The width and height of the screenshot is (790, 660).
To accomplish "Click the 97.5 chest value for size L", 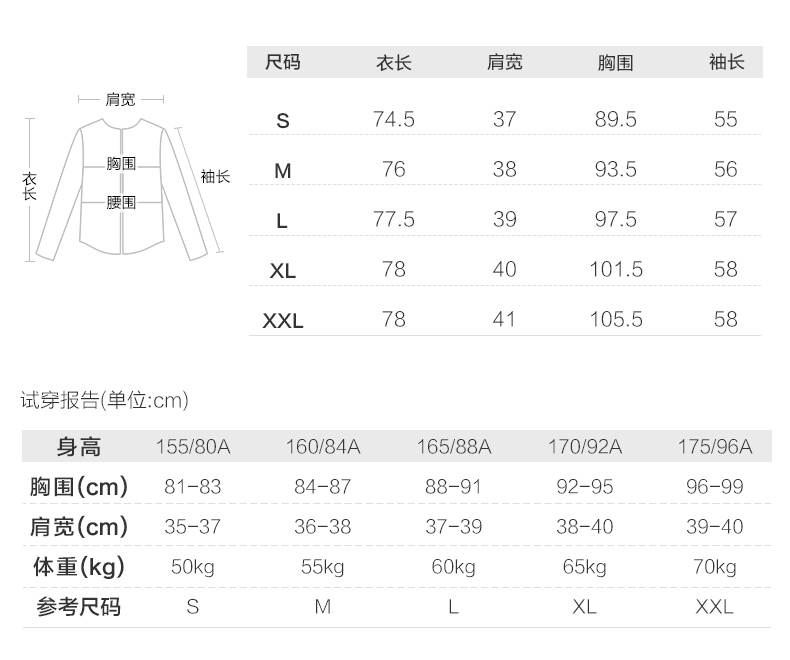I will click(x=615, y=219).
